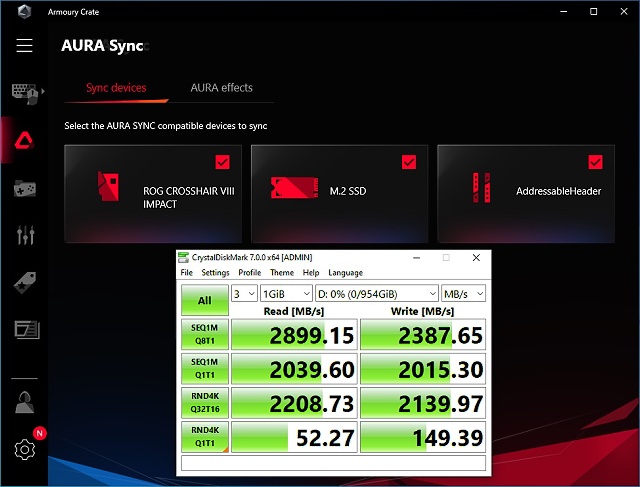Image resolution: width=640 pixels, height=487 pixels.
Task: Click the AddressableHeader device icon
Action: (x=481, y=187)
